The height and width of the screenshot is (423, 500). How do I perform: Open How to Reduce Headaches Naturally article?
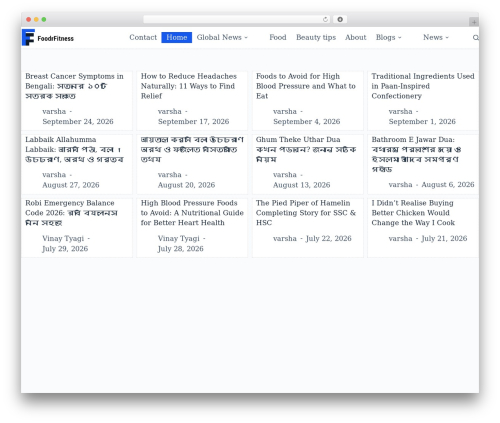[x=189, y=86]
